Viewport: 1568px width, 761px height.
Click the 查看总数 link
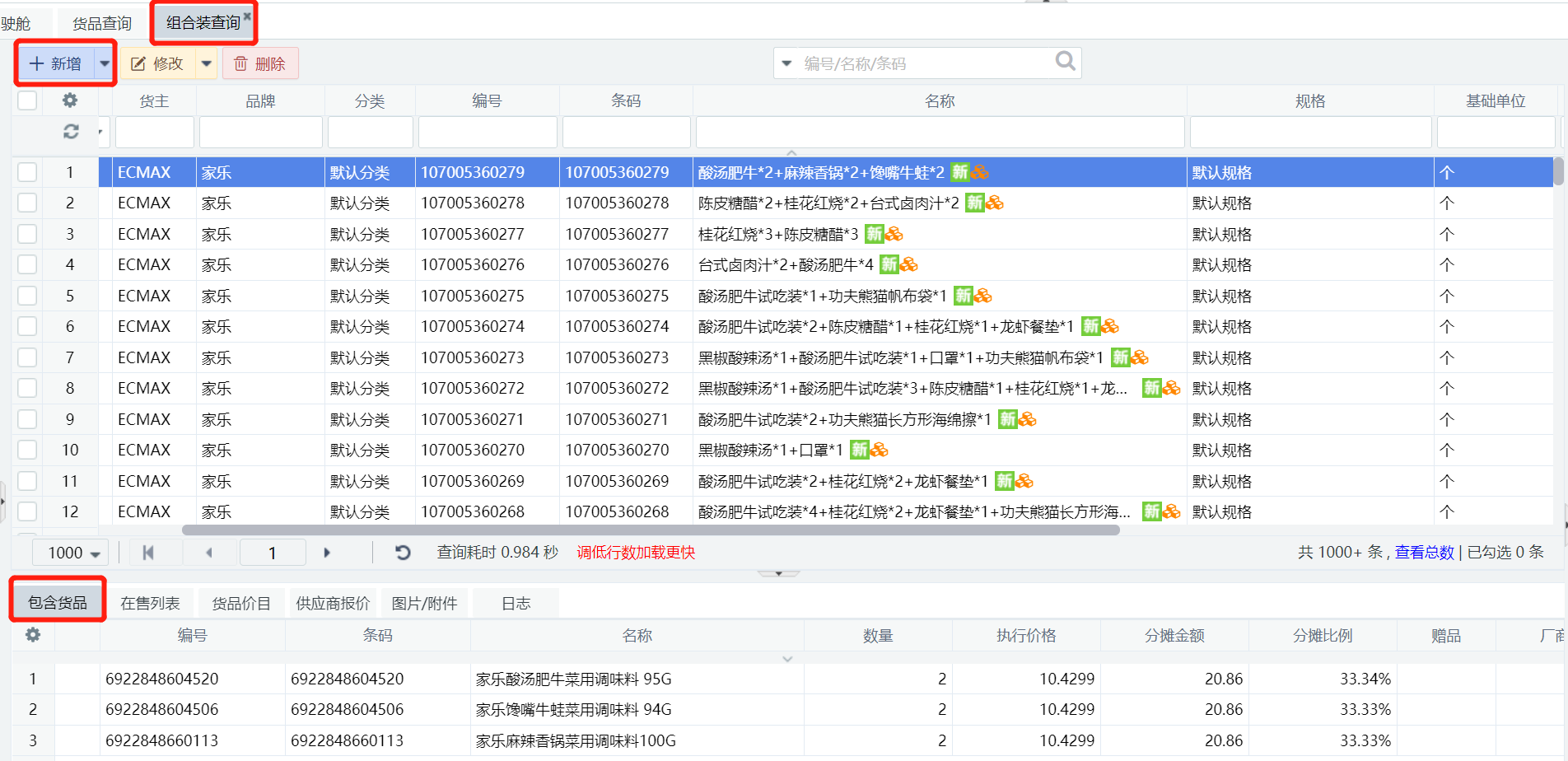[1424, 552]
